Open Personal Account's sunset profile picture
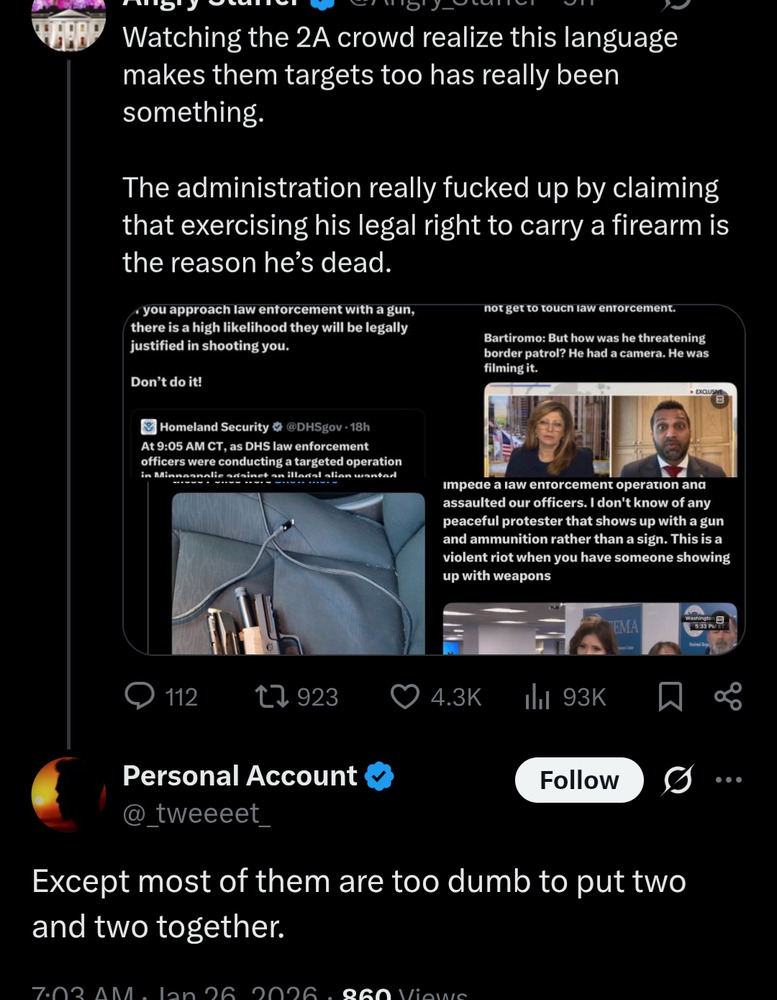777x1000 pixels. pos(67,794)
